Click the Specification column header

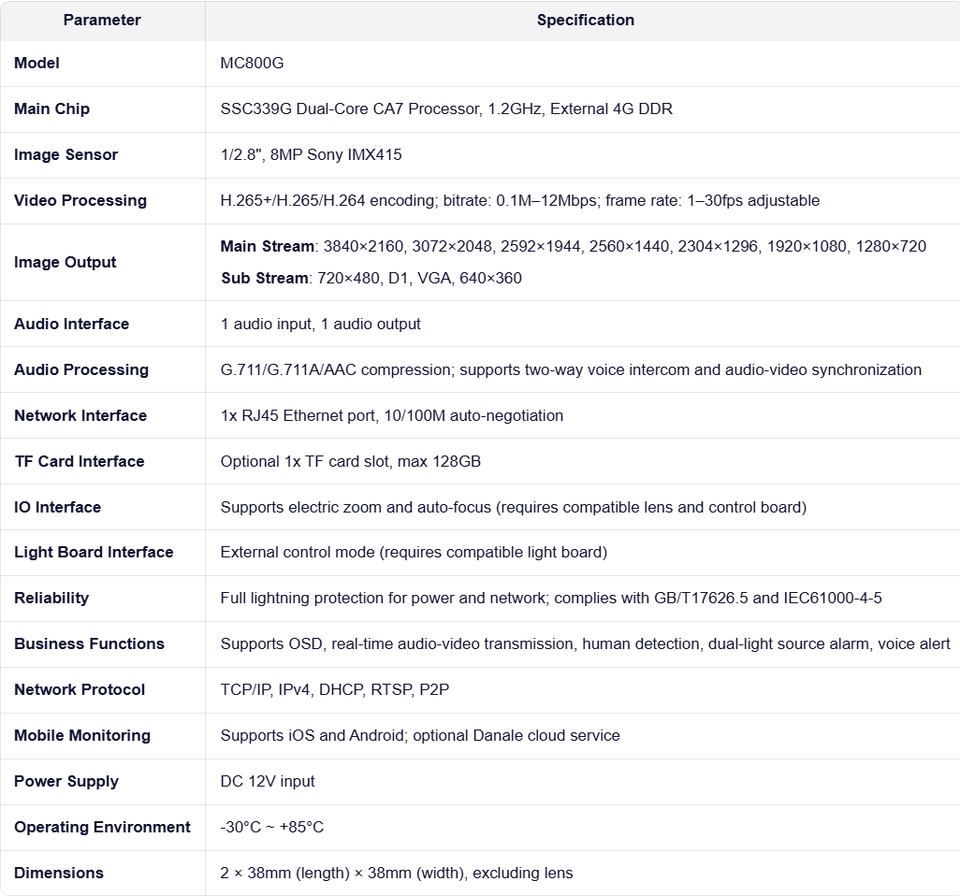pos(585,20)
